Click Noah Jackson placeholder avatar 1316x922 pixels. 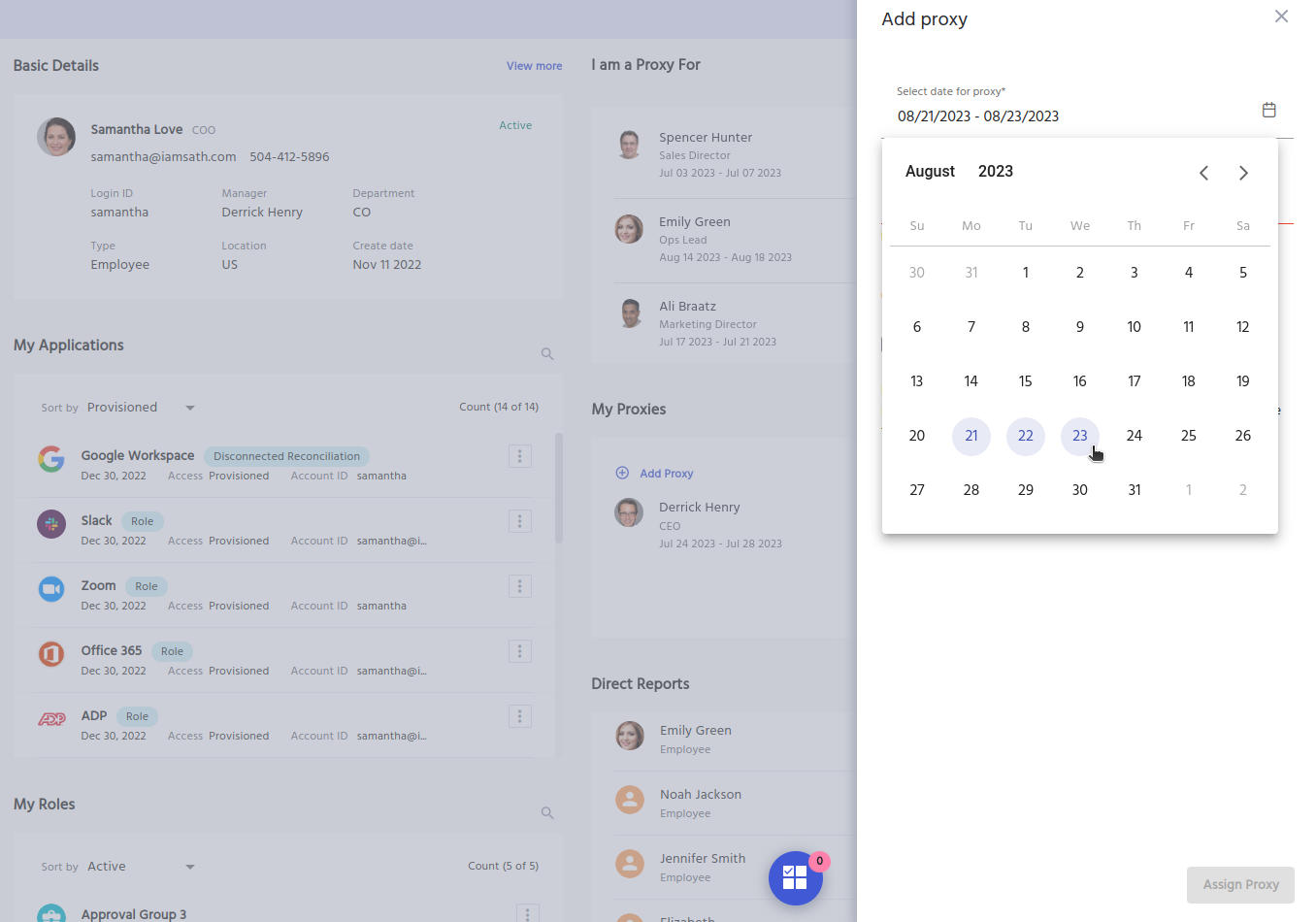tap(630, 800)
